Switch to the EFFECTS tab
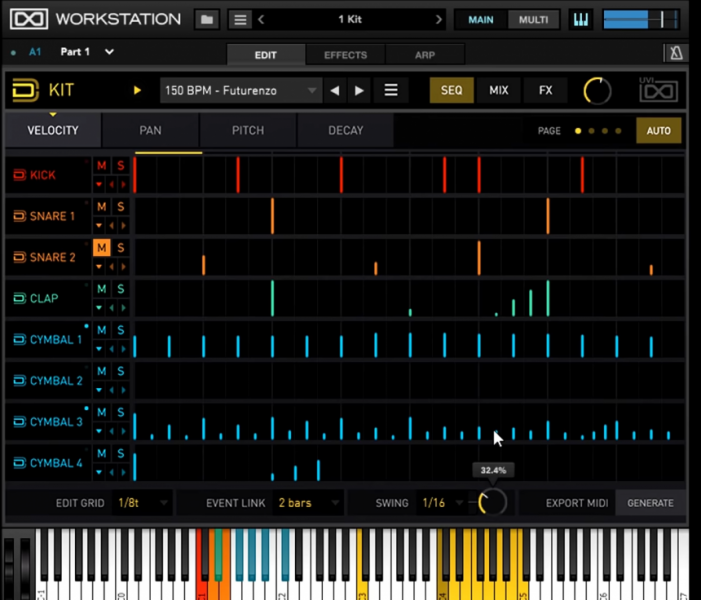Image resolution: width=701 pixels, height=600 pixels. point(345,55)
